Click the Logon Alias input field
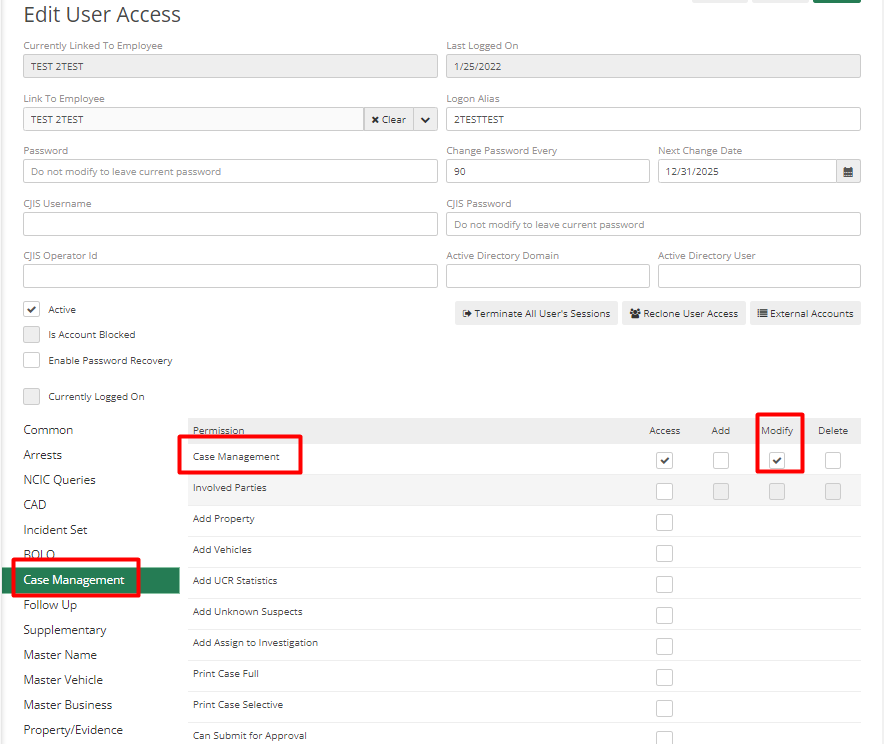Image resolution: width=884 pixels, height=744 pixels. point(653,118)
